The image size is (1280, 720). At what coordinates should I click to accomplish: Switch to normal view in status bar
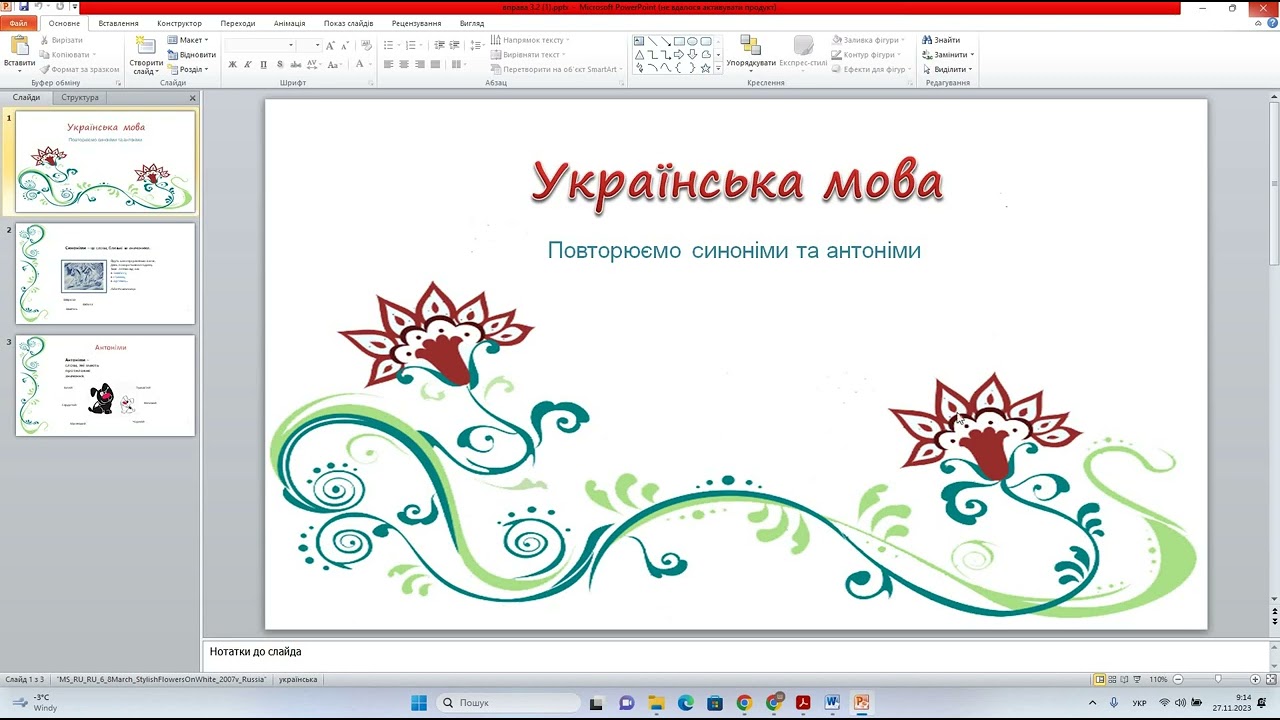pyautogui.click(x=1100, y=679)
